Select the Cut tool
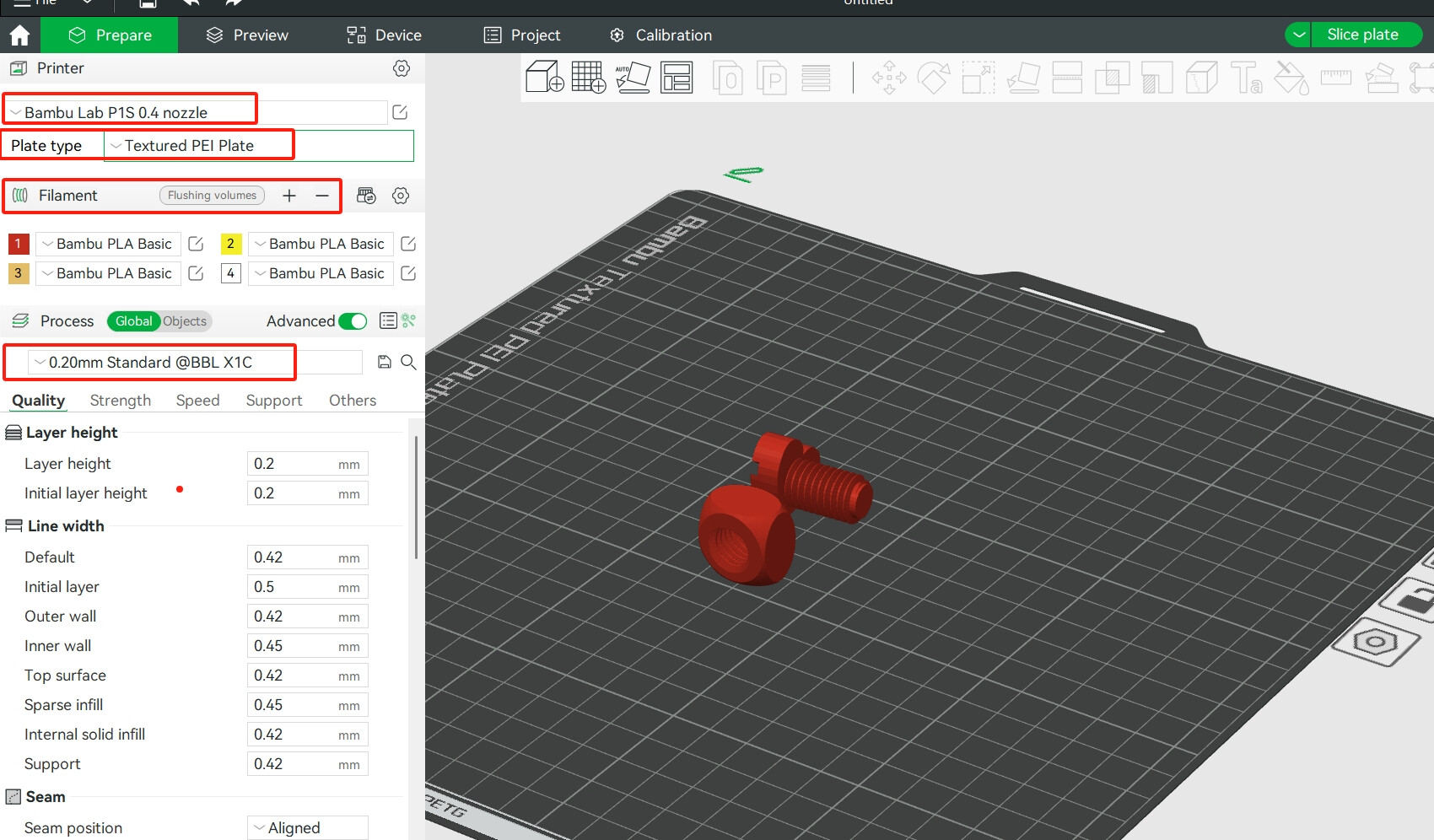This screenshot has height=840, width=1434. coord(1067,78)
